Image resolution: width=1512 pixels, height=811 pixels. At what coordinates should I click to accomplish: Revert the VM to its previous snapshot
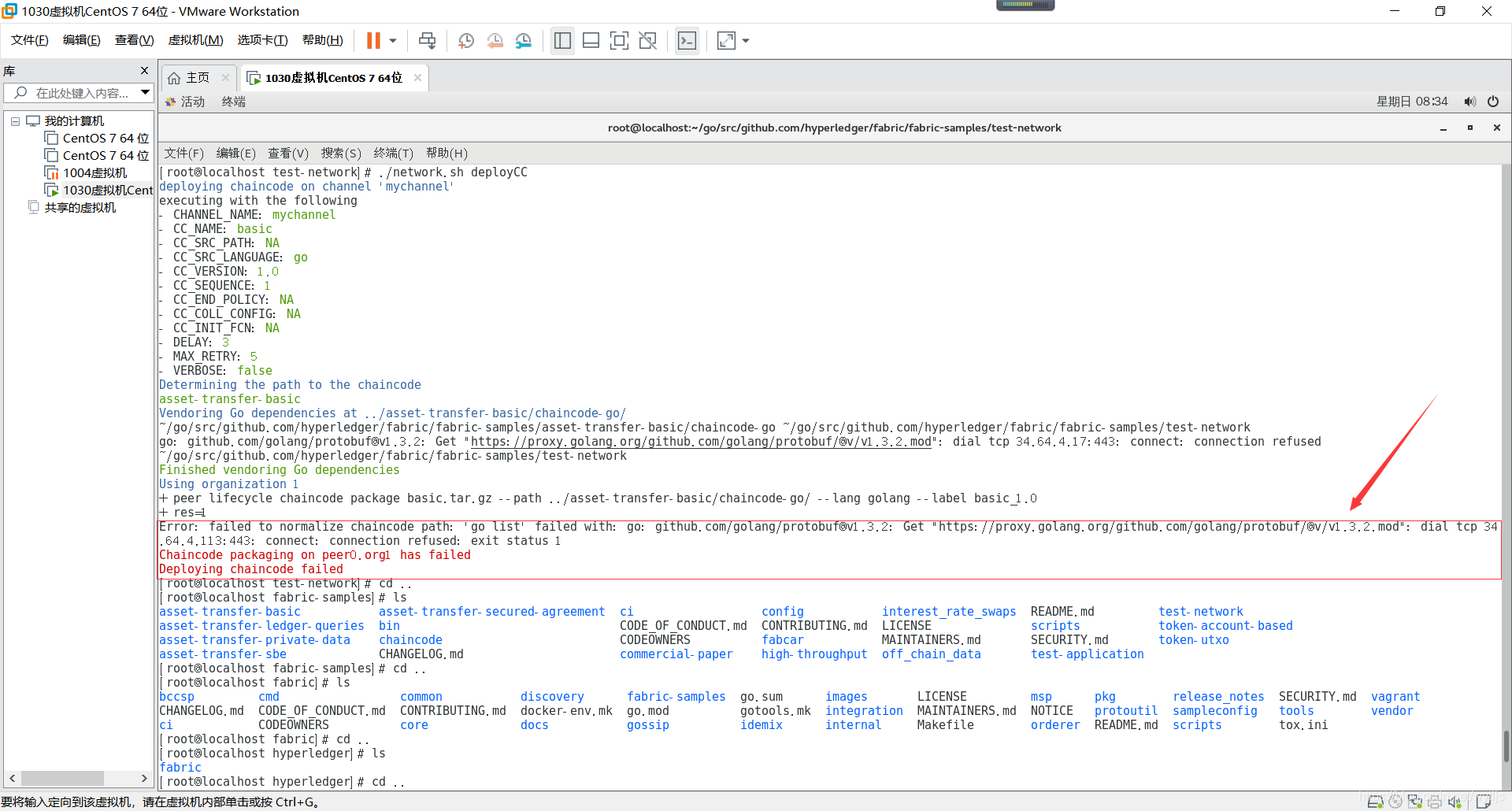[x=495, y=40]
